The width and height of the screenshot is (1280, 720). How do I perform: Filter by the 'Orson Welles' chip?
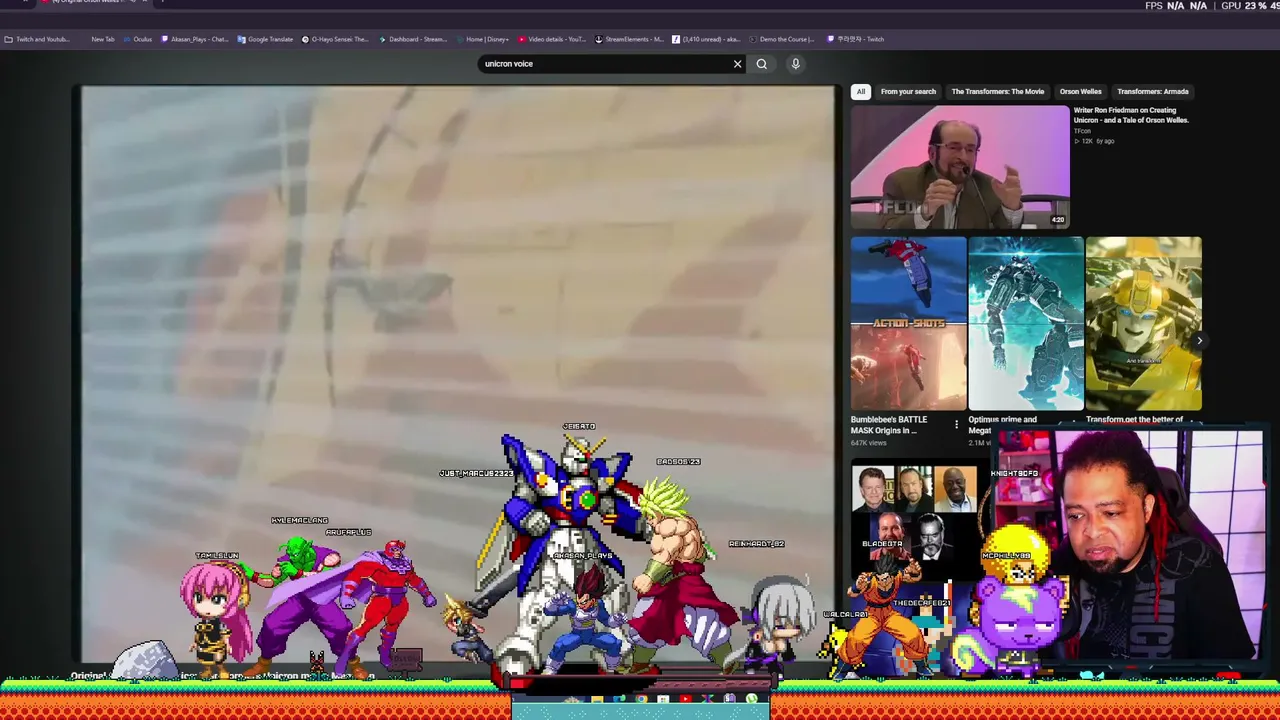(x=1080, y=92)
